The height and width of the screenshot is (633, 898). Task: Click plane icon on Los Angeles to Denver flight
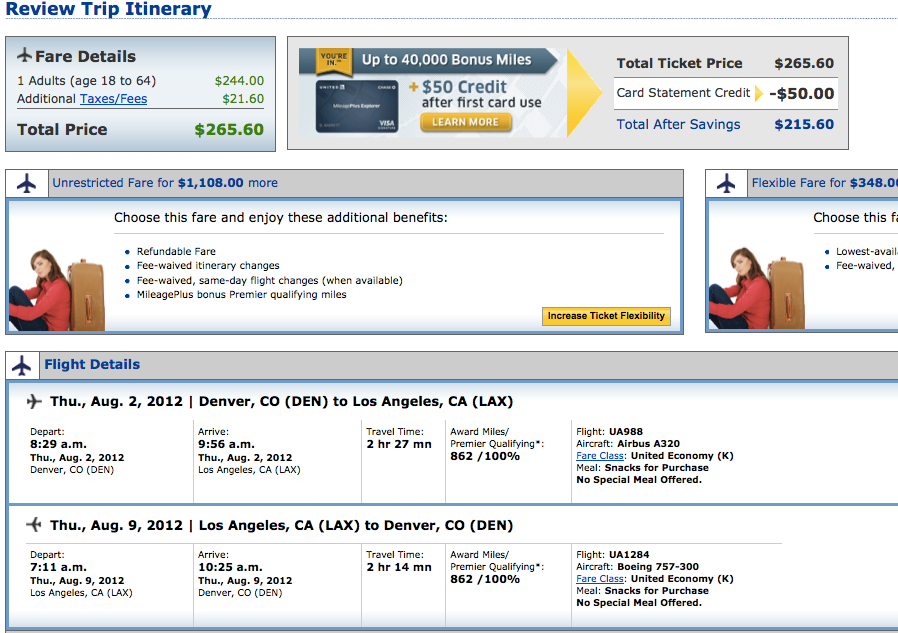[34, 525]
